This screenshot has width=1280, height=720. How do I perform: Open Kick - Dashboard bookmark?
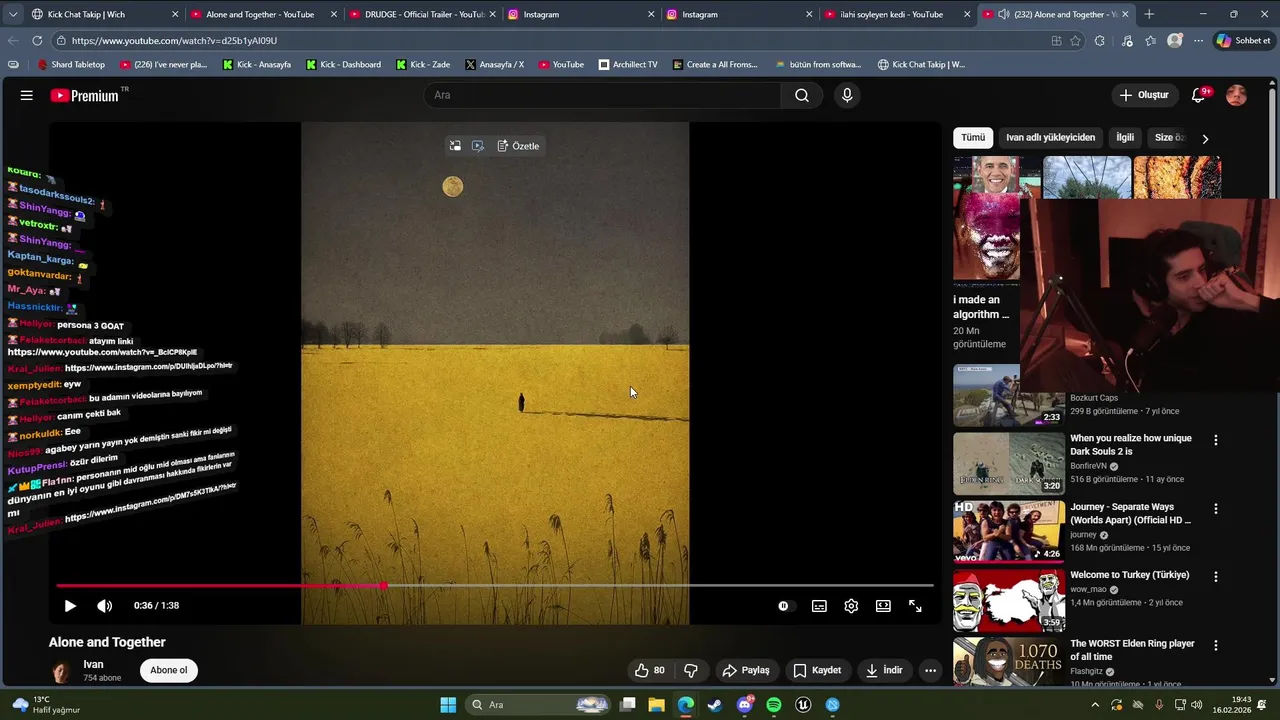click(x=343, y=64)
